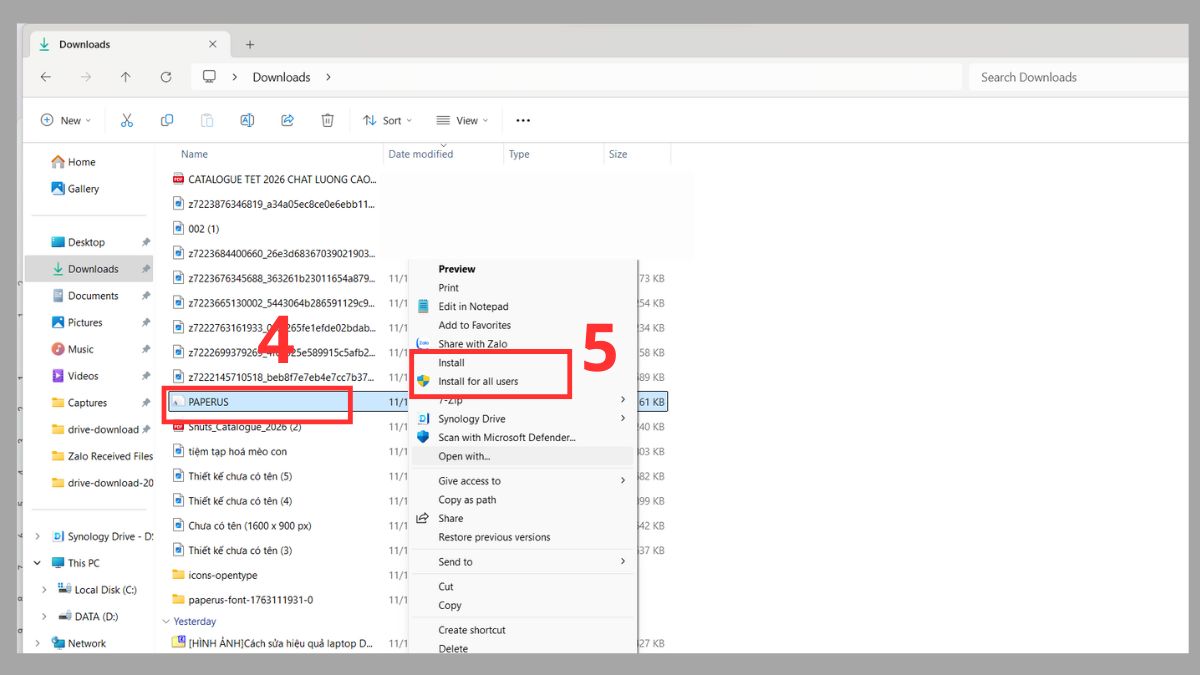Click the Refresh icon in the address bar

click(x=164, y=76)
